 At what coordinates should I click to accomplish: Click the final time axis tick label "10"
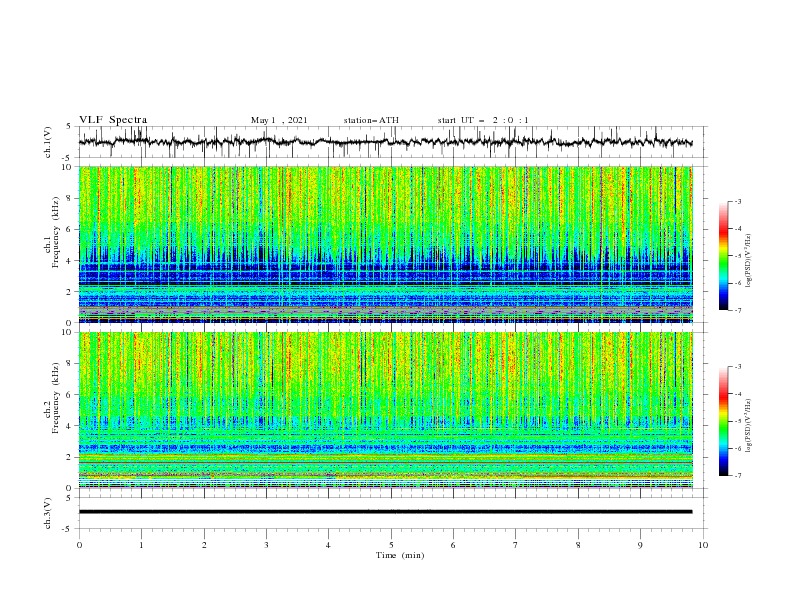point(703,545)
